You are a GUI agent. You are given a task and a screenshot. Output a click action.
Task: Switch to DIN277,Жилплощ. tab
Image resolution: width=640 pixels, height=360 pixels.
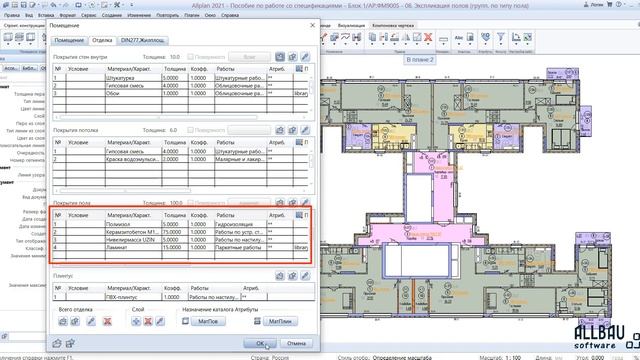pos(142,40)
